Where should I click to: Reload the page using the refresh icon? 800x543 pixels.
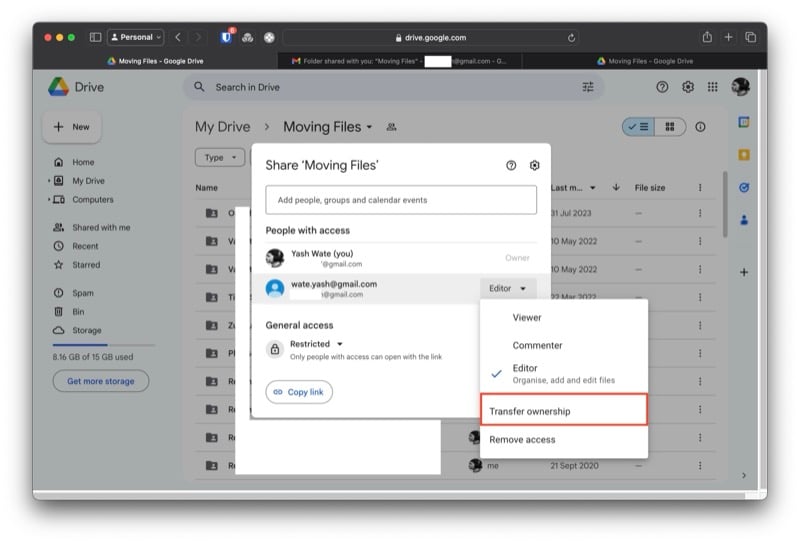point(571,38)
